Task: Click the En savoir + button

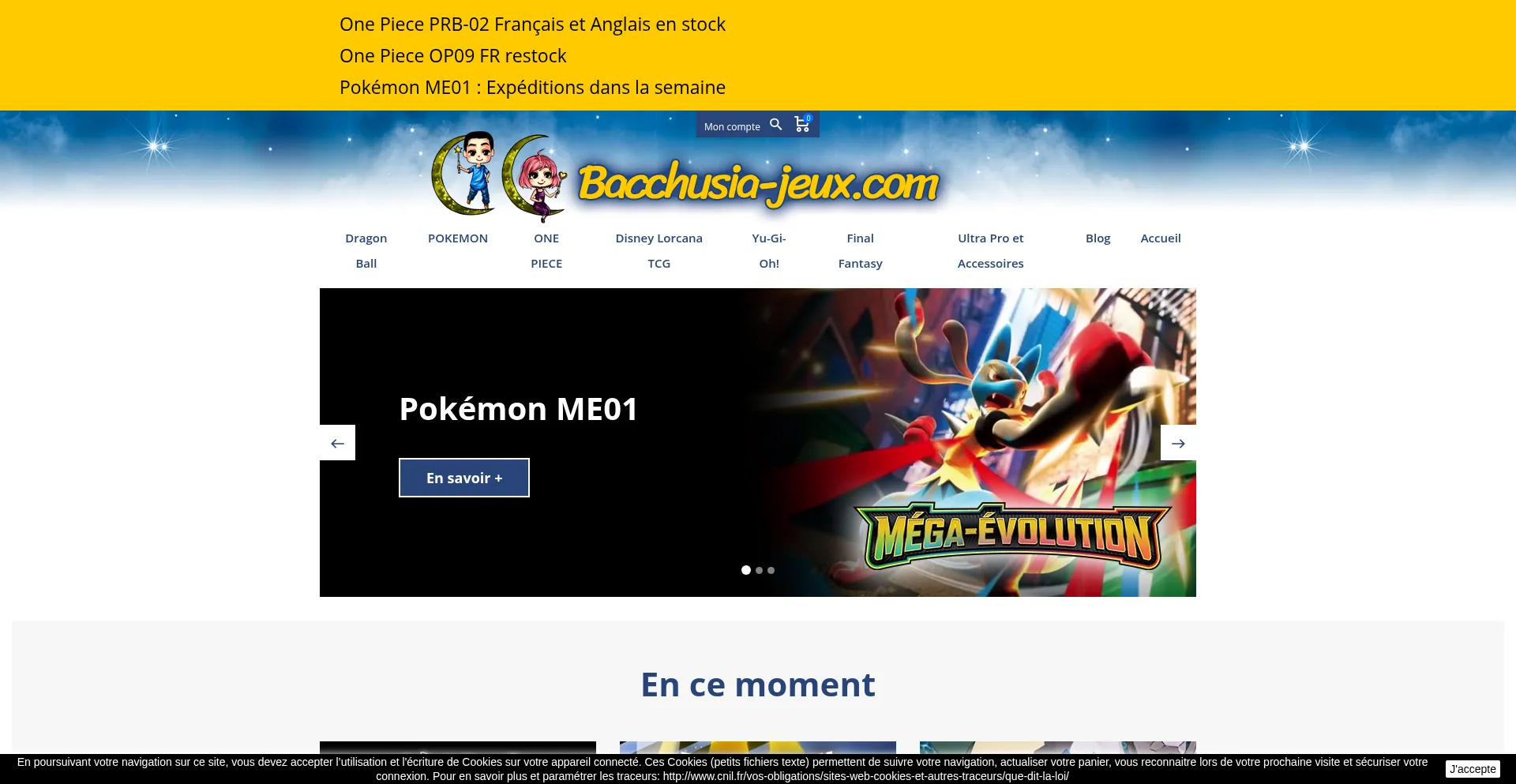Action: click(x=464, y=478)
